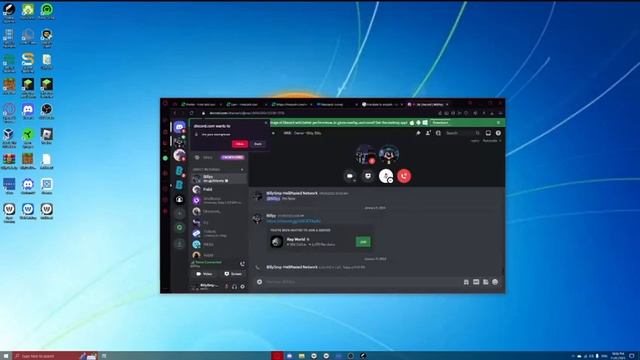Image resolution: width=640 pixels, height=360 pixels.
Task: Select the VirtualBox desktop icon
Action: [x=9, y=136]
